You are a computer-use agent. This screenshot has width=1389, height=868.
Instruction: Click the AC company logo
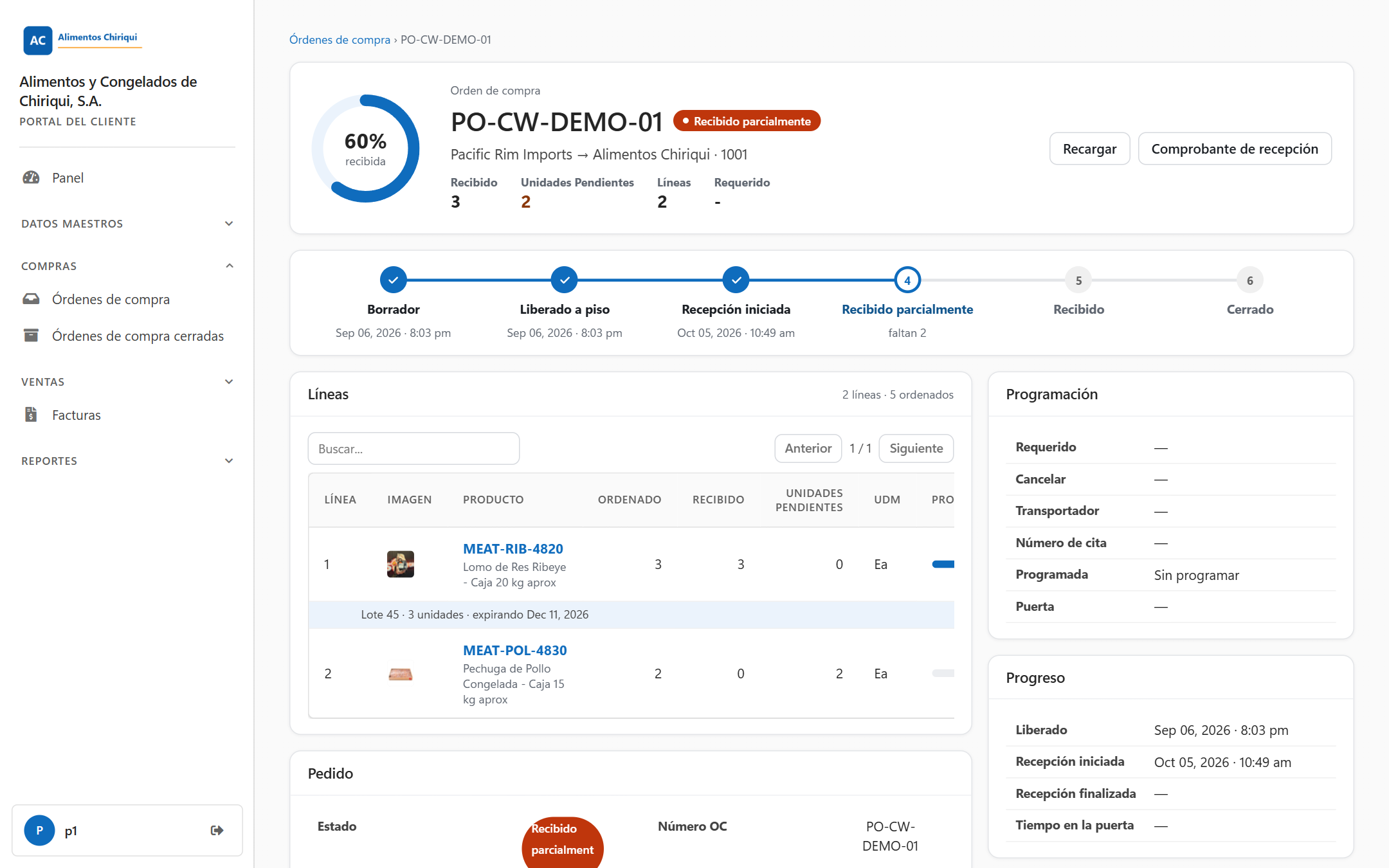tap(38, 41)
